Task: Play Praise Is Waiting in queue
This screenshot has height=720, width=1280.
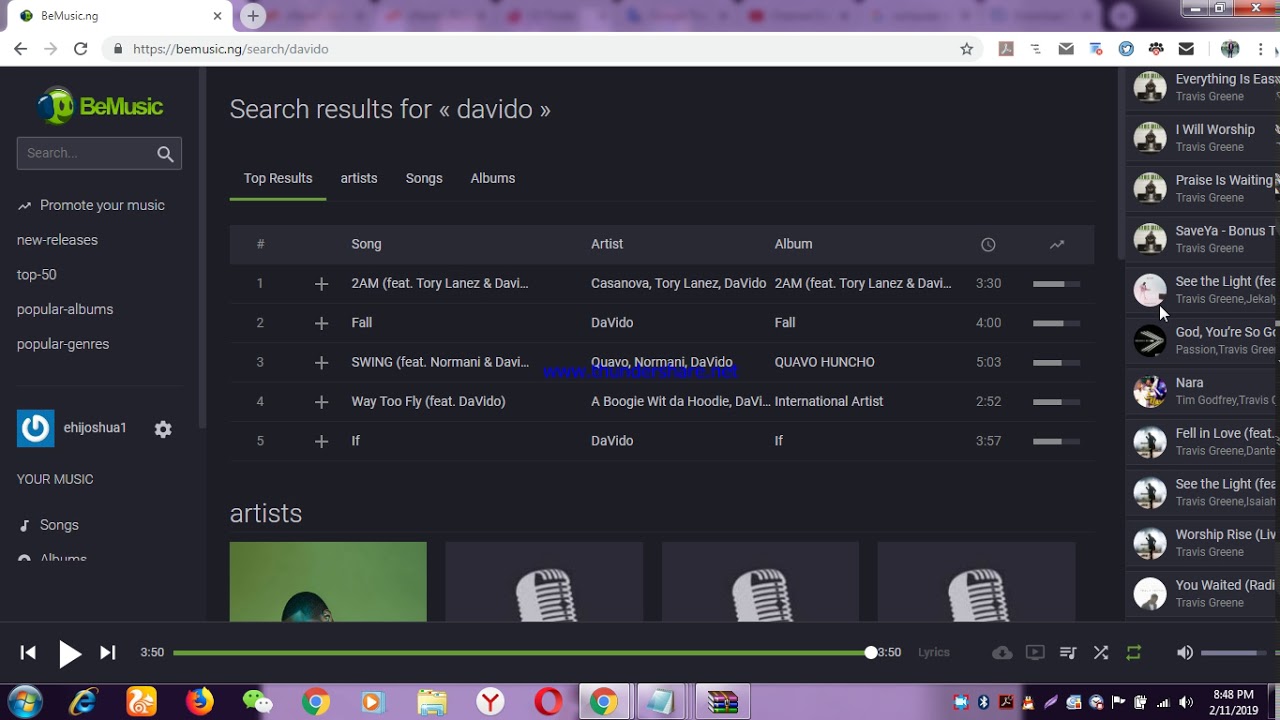Action: pyautogui.click(x=1203, y=188)
